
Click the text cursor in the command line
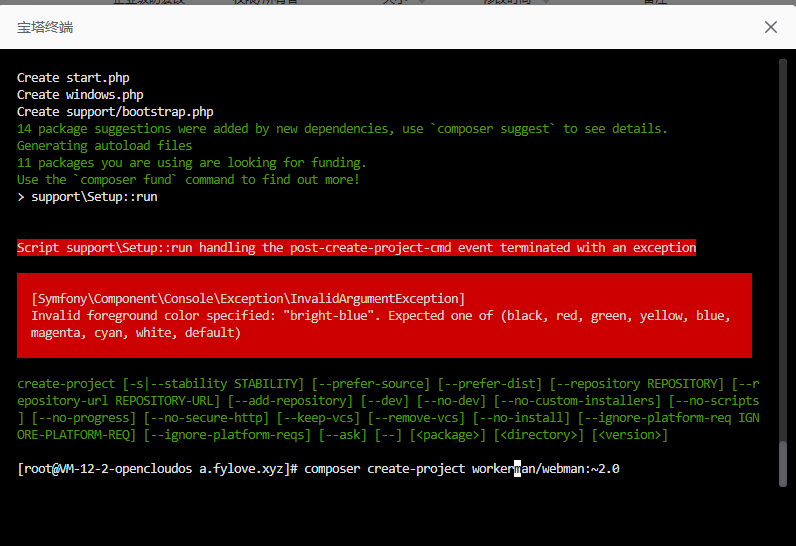point(518,468)
